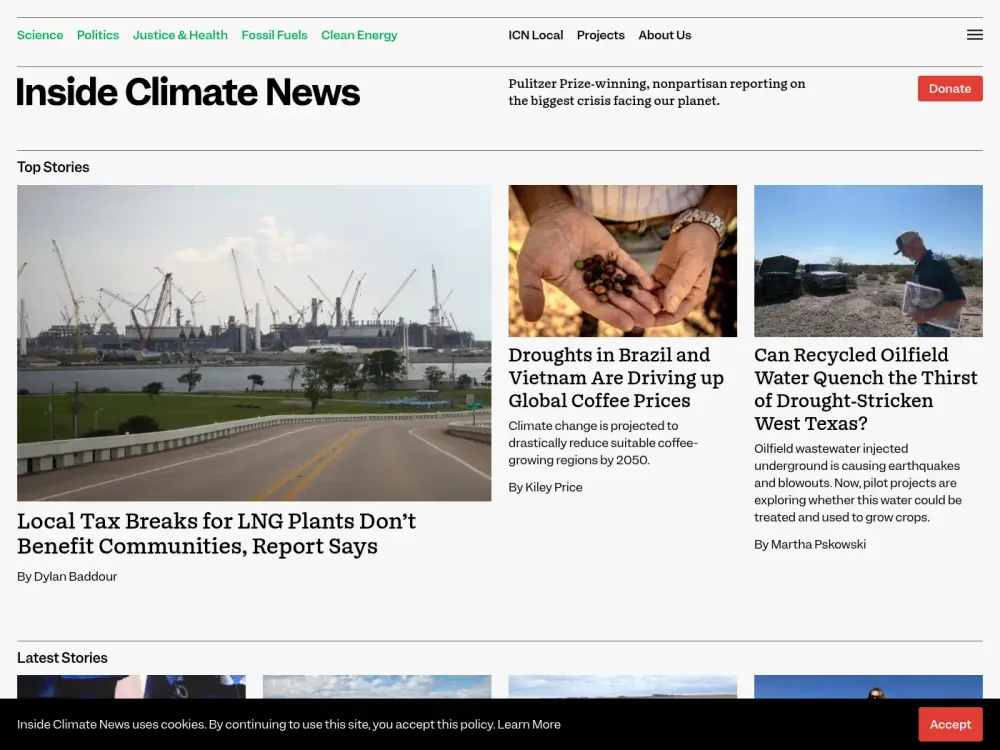
Task: Open the Projects page
Action: click(600, 35)
